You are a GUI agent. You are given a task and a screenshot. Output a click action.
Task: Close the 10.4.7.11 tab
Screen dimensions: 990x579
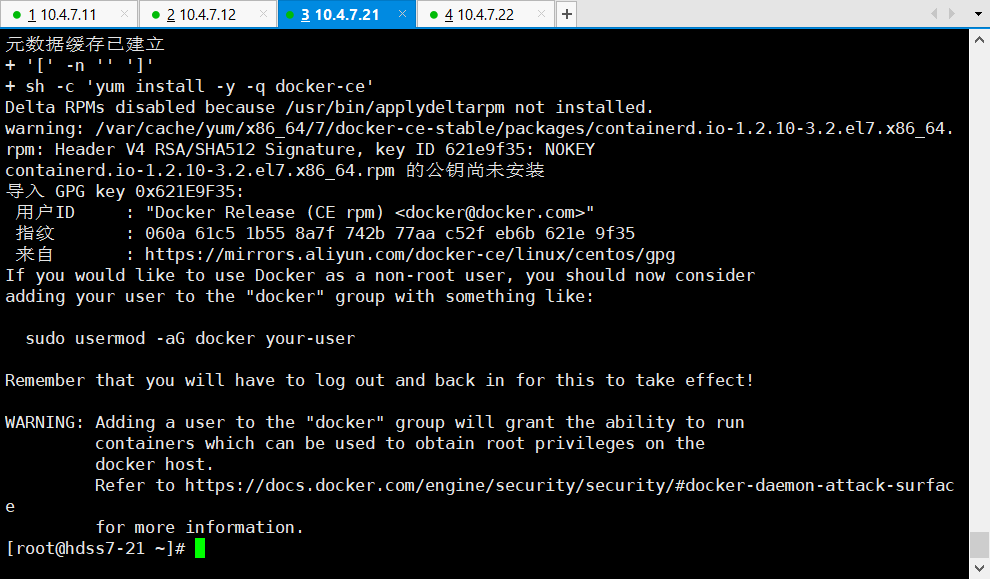tap(124, 15)
